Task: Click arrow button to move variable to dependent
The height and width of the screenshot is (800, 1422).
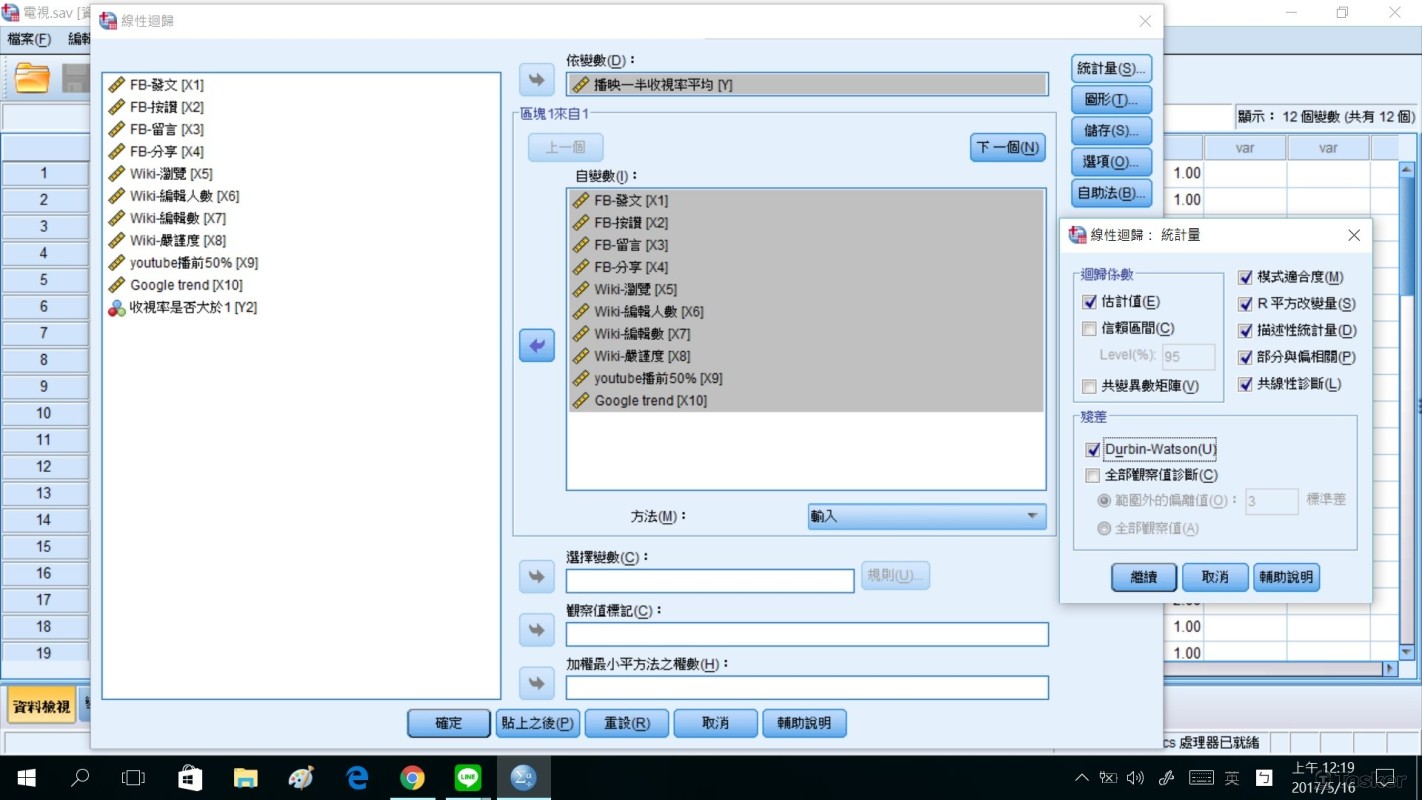Action: coord(537,80)
